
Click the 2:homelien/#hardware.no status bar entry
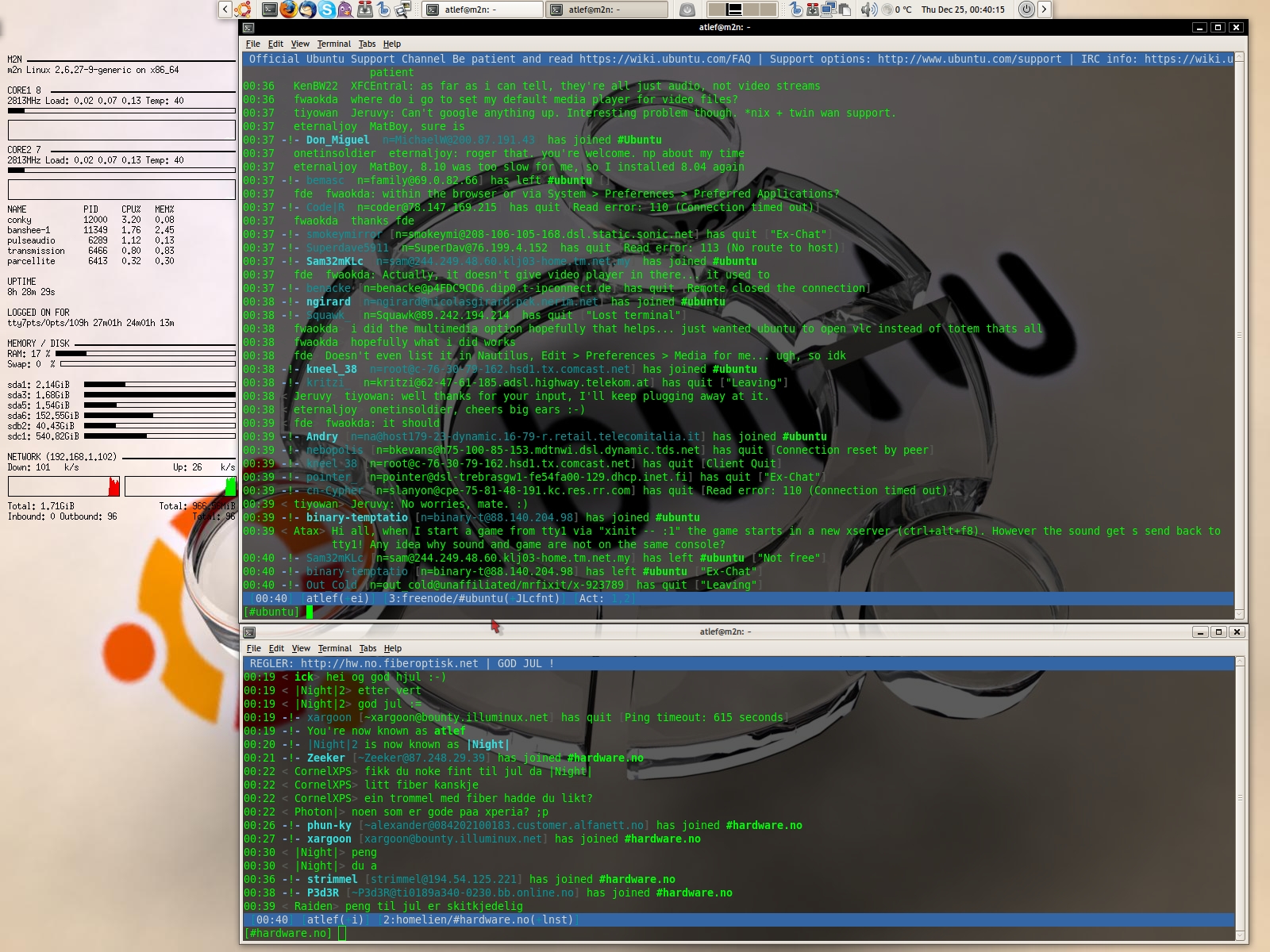pos(477,919)
